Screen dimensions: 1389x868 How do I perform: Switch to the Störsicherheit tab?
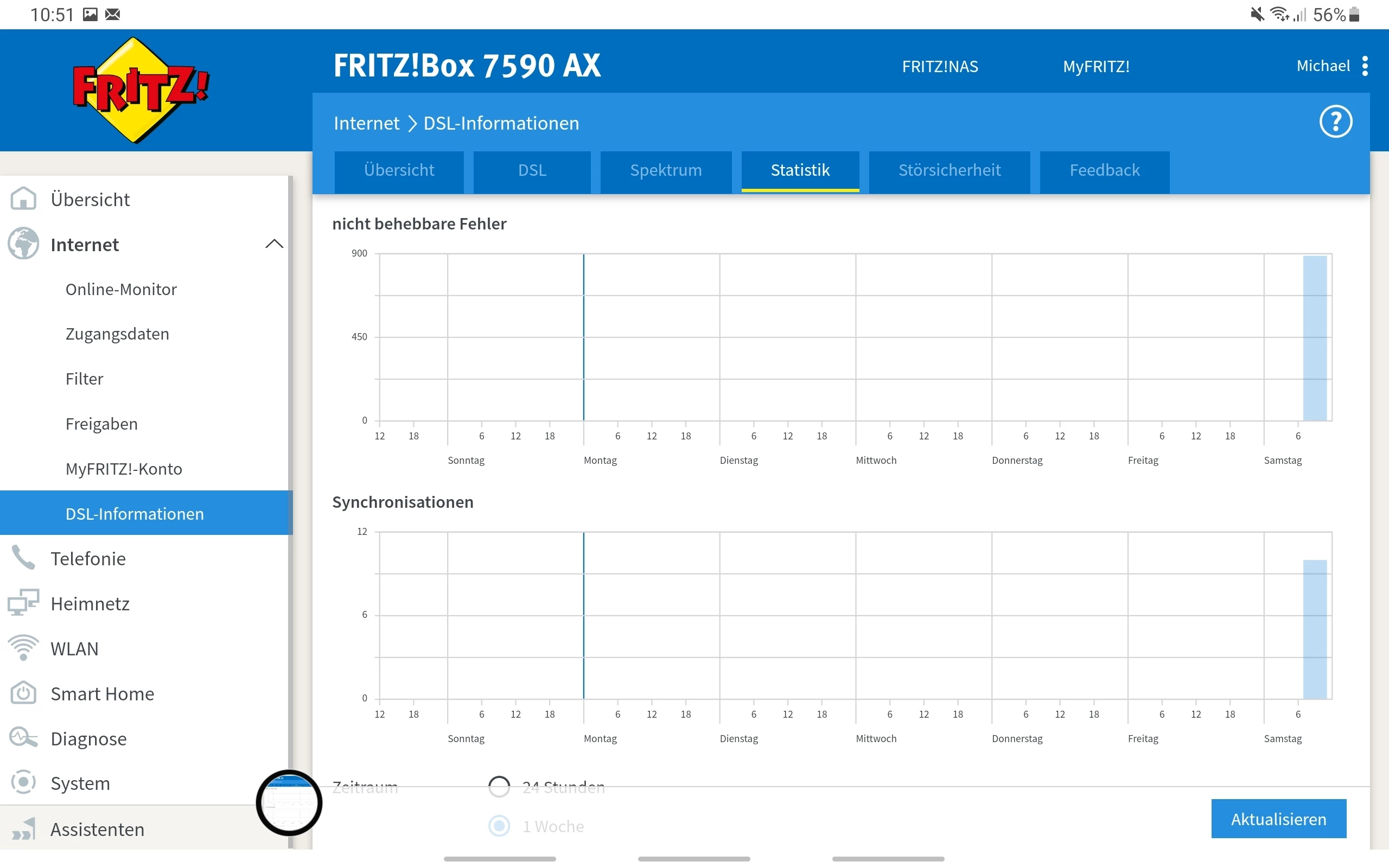[949, 170]
